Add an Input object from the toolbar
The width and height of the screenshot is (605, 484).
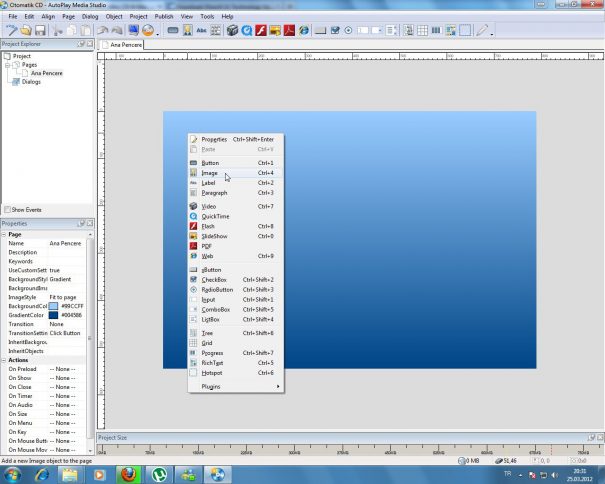tap(363, 30)
